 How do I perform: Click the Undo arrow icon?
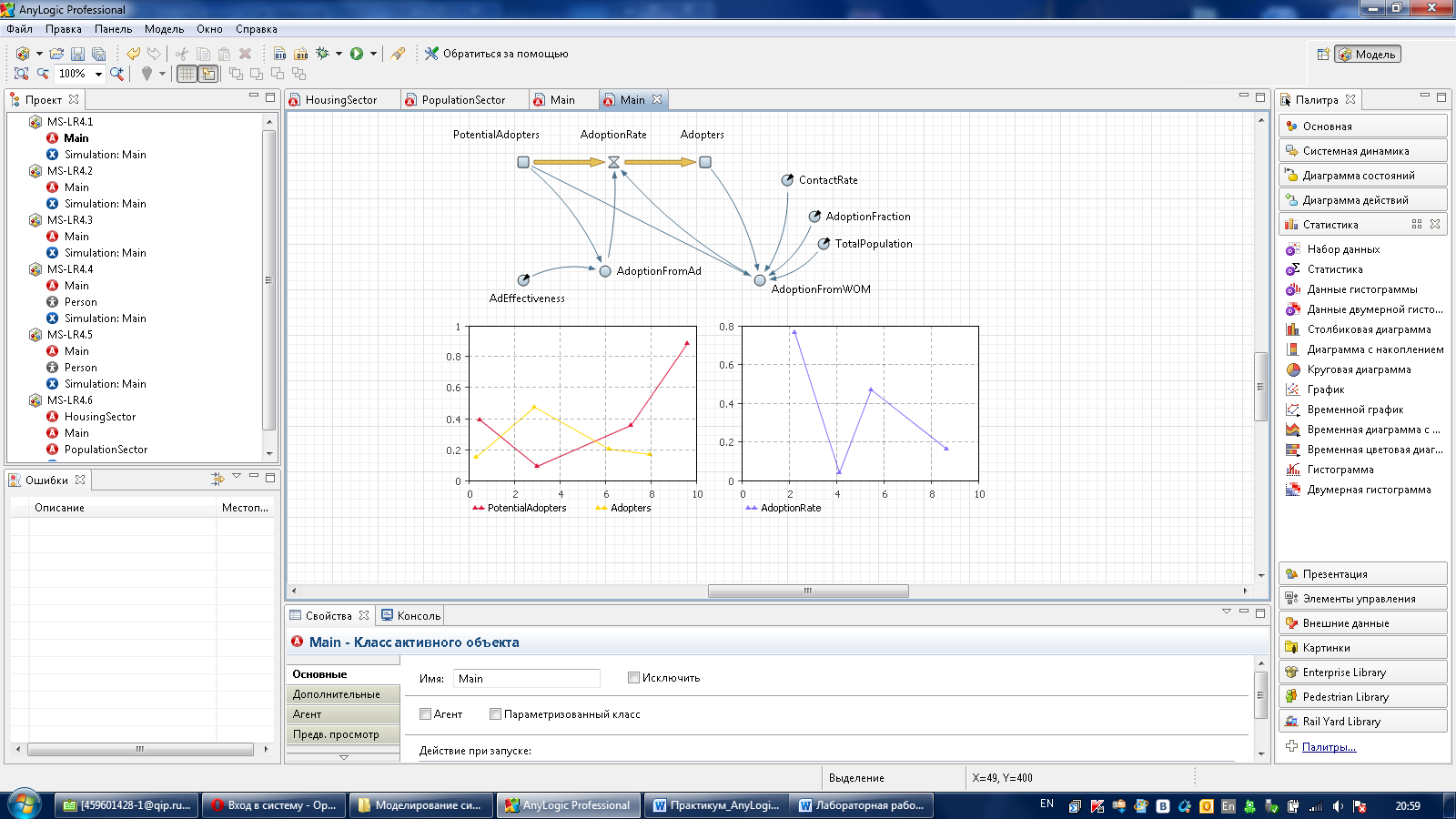click(134, 54)
